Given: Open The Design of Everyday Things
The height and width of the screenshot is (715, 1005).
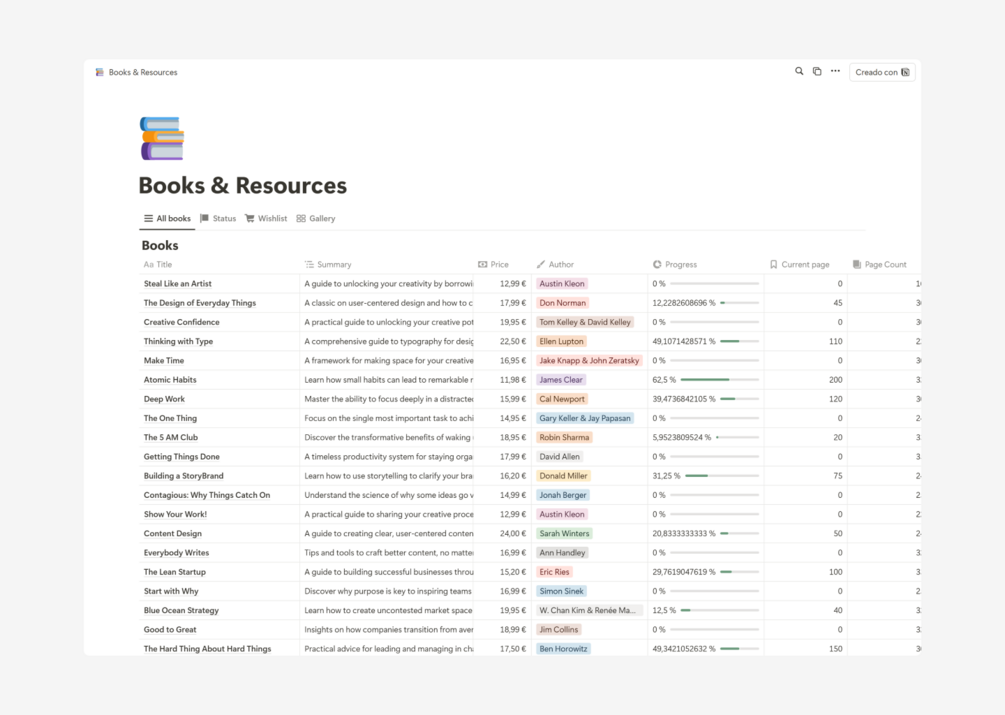Looking at the screenshot, I should coord(200,303).
